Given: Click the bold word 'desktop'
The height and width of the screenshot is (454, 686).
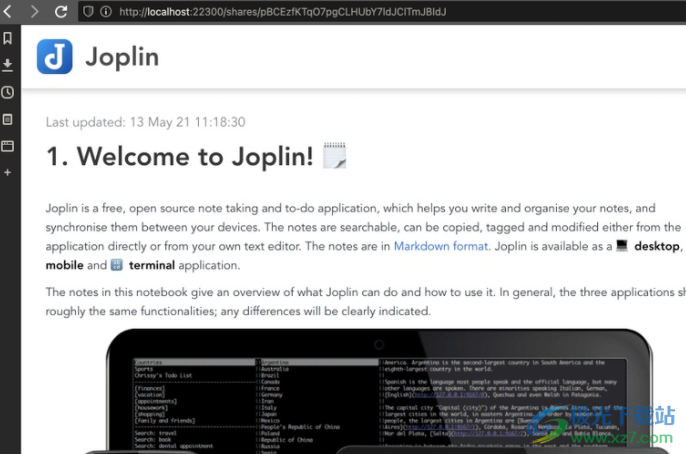Looking at the screenshot, I should pos(657,246).
